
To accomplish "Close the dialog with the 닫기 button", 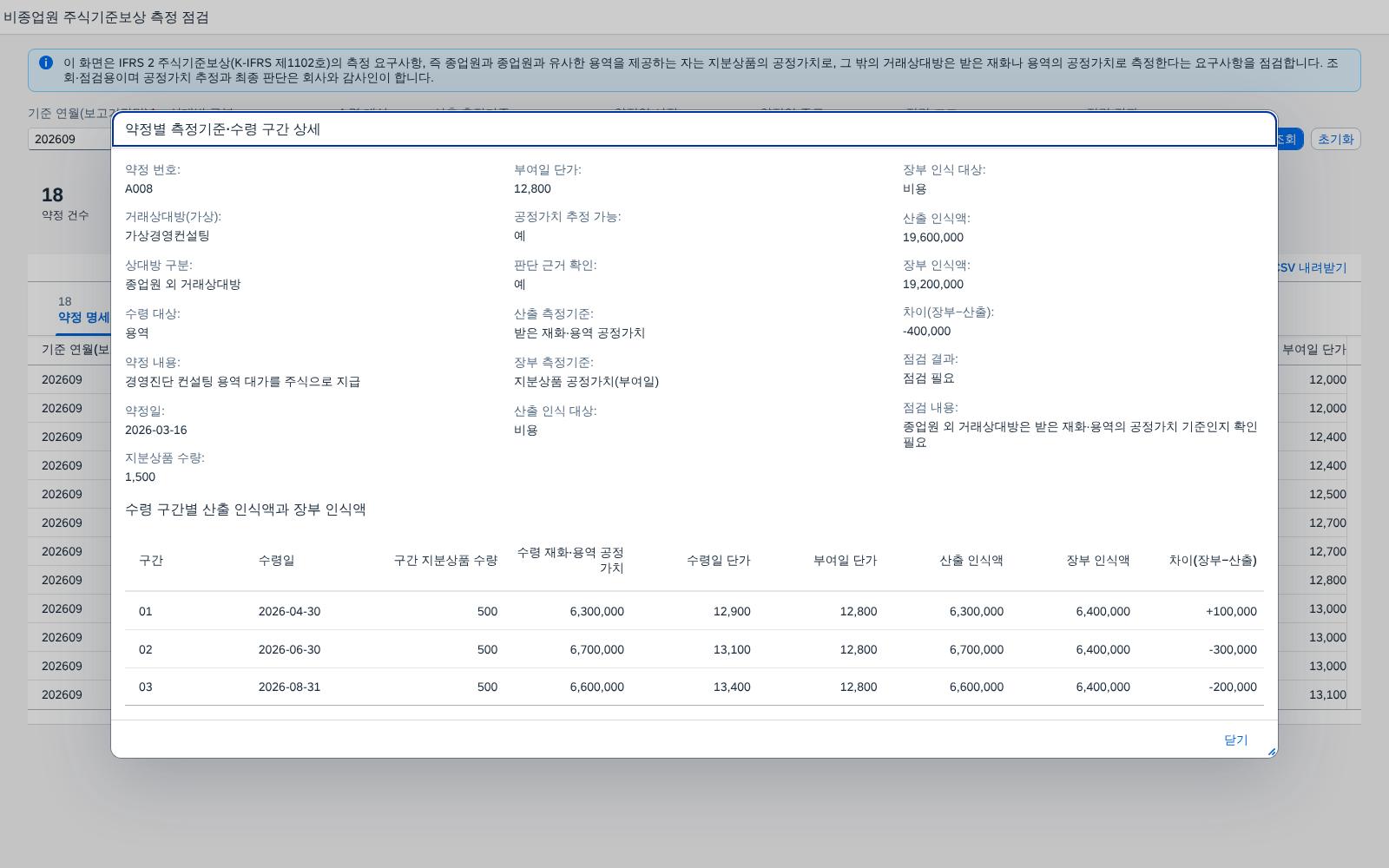I will pyautogui.click(x=1235, y=740).
